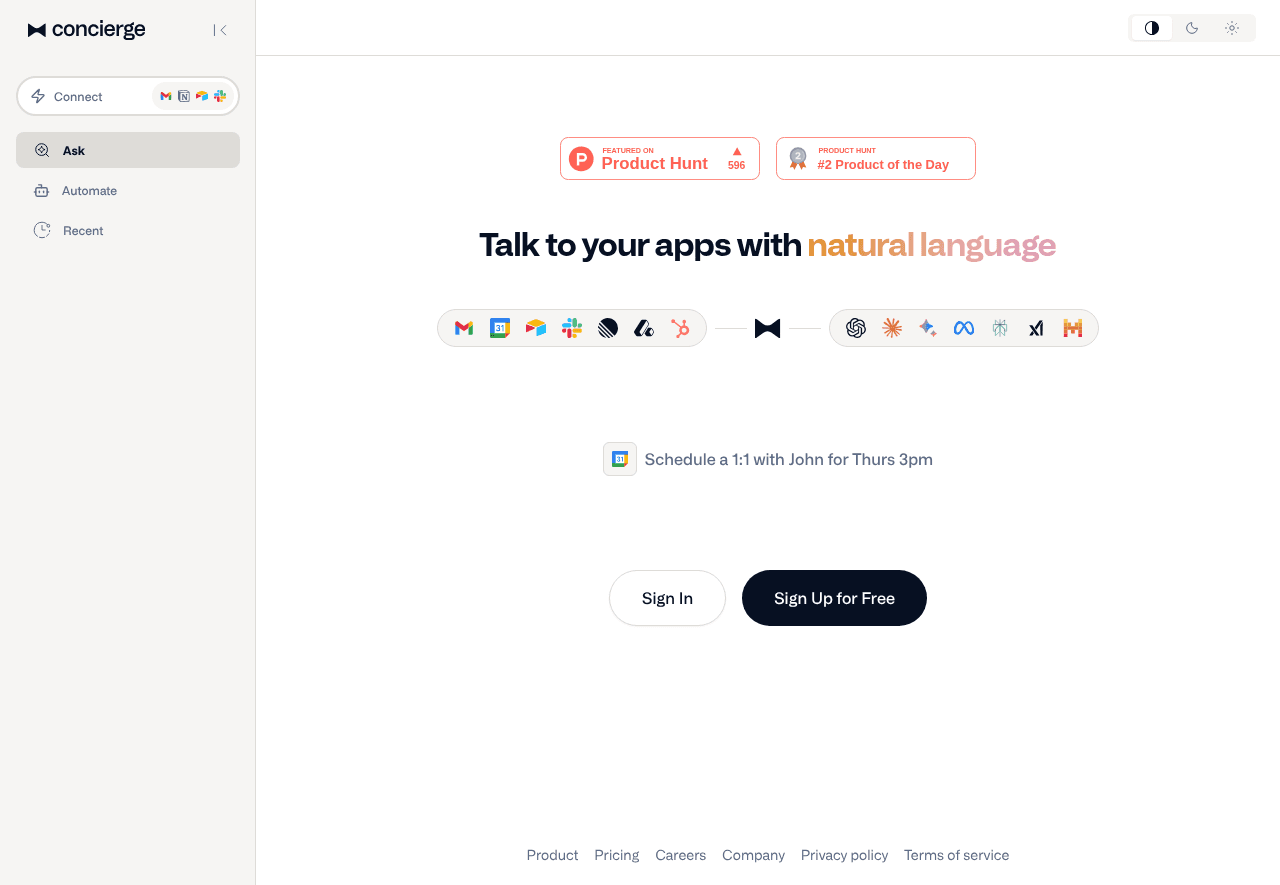Click the OpenAI icon in models row
1280x885 pixels.
856,328
